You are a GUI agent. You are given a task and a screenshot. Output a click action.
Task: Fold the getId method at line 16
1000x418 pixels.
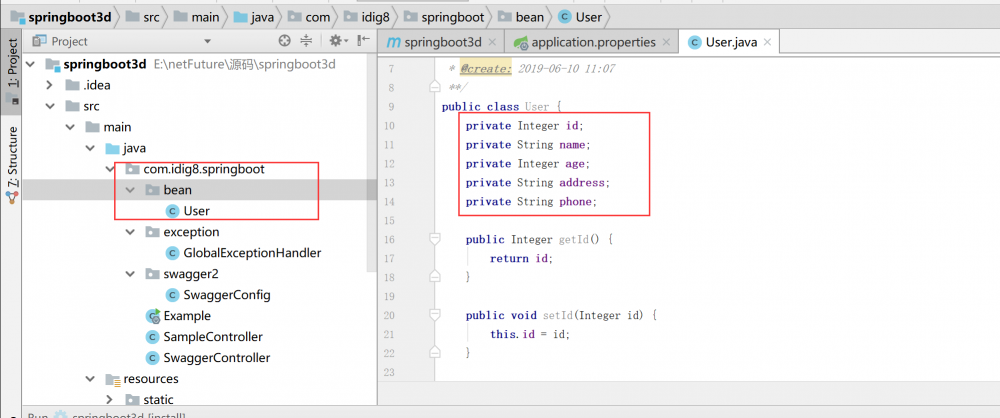click(435, 239)
